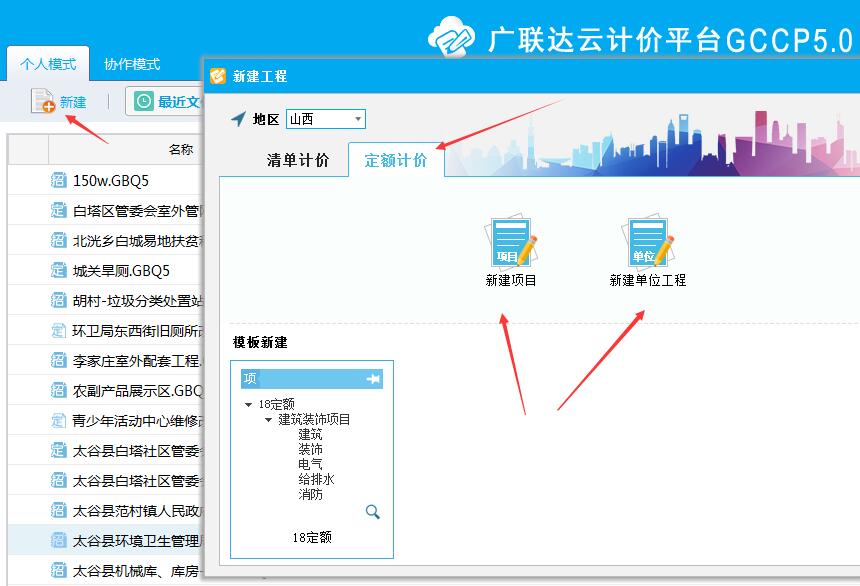The width and height of the screenshot is (860, 586).
Task: Select 给排水 in the template tree
Action: coord(316,479)
